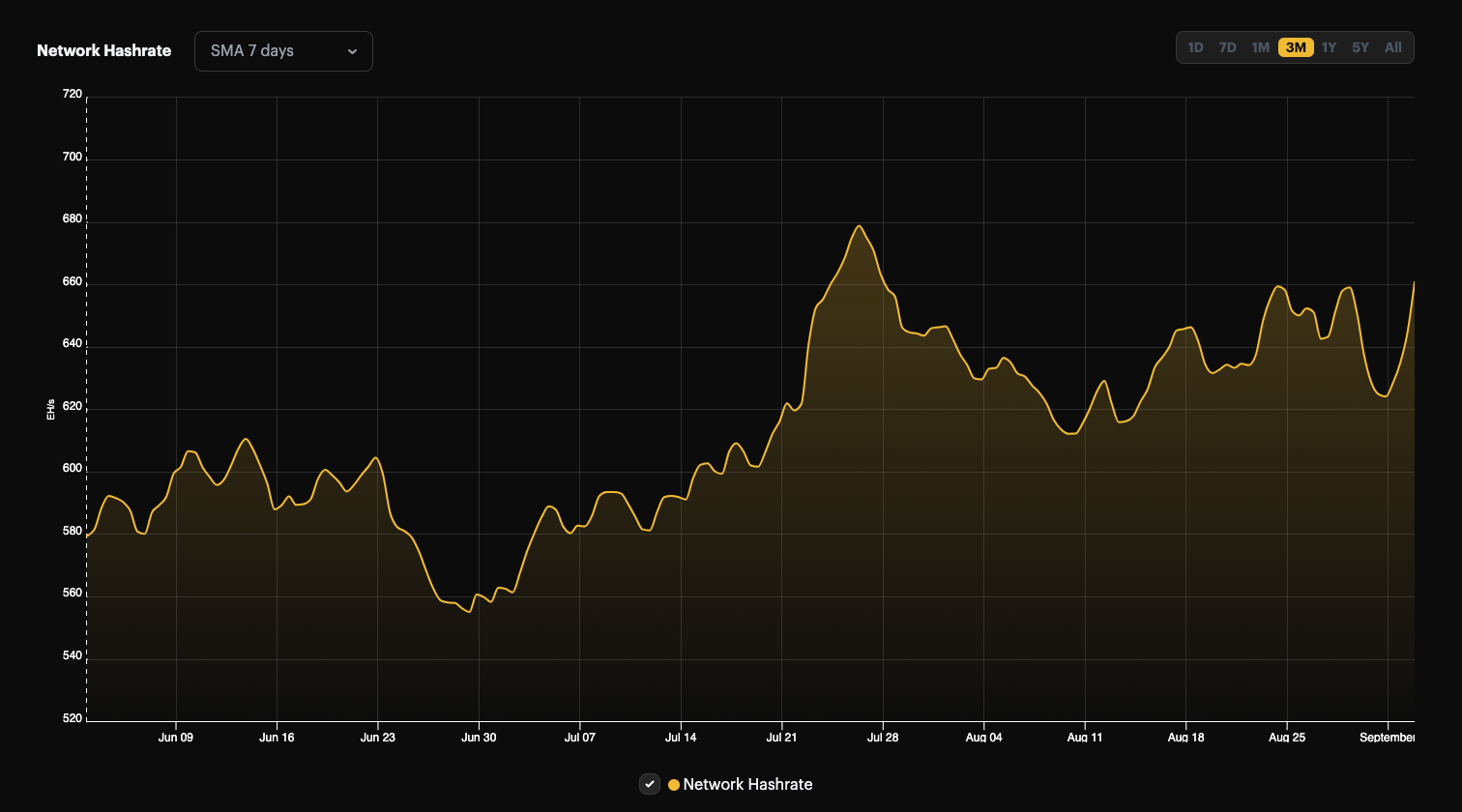Click the September axis label
This screenshot has width=1462, height=812.
pyautogui.click(x=1389, y=737)
